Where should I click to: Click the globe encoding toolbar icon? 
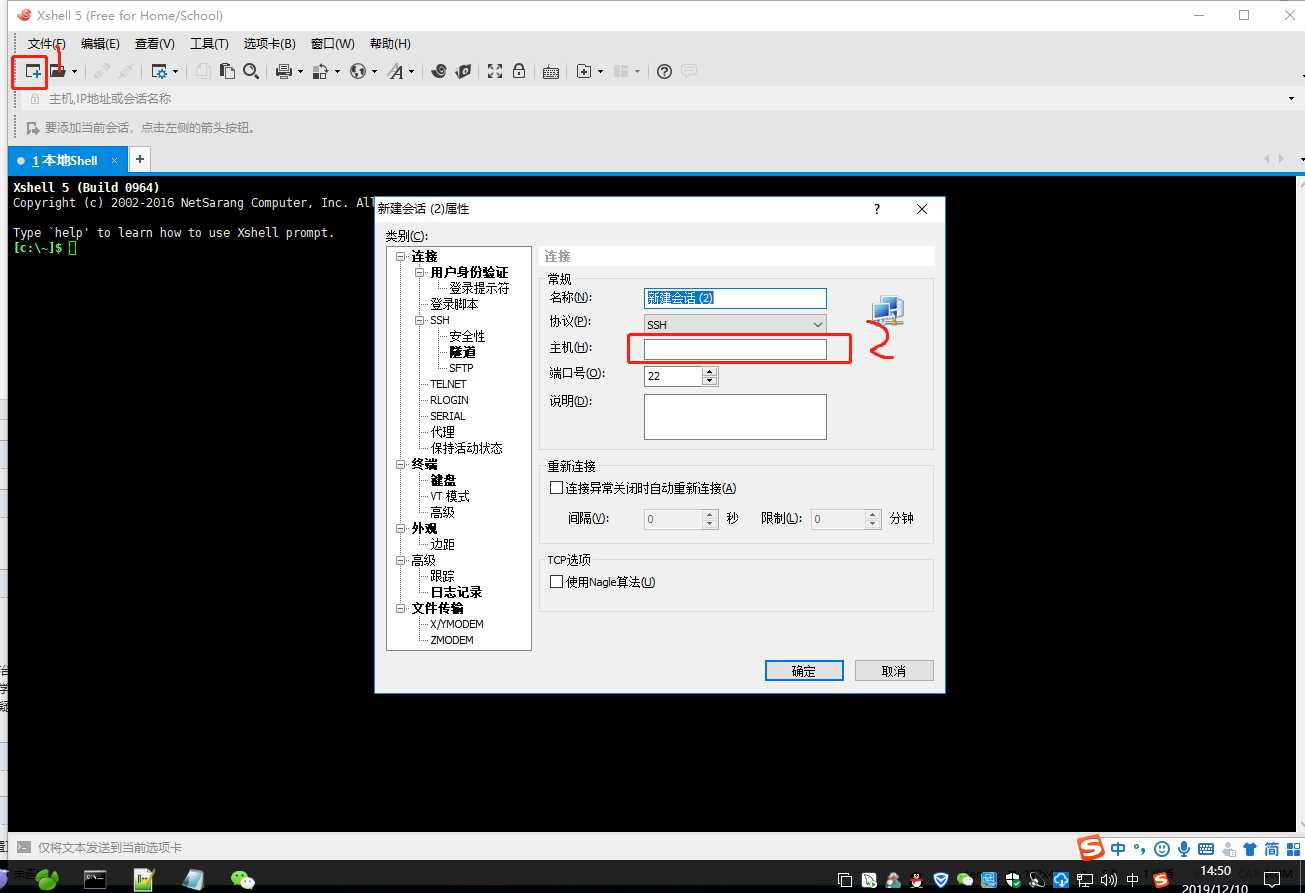[x=358, y=71]
